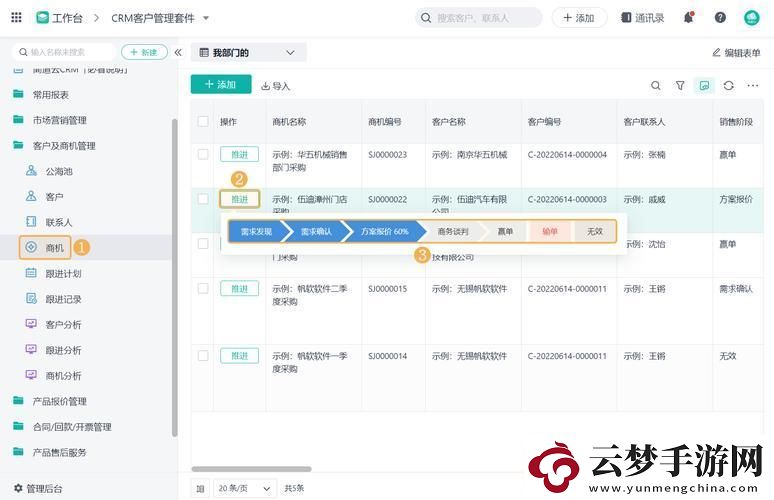Open the help question-mark icon
Image resolution: width=774 pixels, height=500 pixels.
(x=720, y=18)
